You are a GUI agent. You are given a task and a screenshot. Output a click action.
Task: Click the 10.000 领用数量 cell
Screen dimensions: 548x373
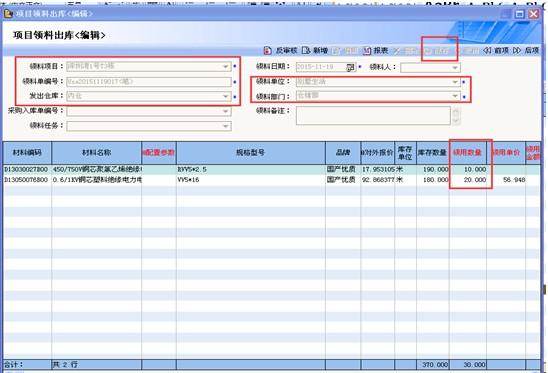pos(468,170)
